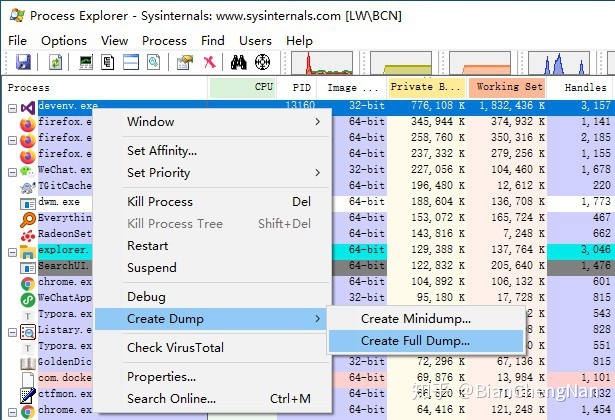Click the RadeonSet process icon

[28, 236]
